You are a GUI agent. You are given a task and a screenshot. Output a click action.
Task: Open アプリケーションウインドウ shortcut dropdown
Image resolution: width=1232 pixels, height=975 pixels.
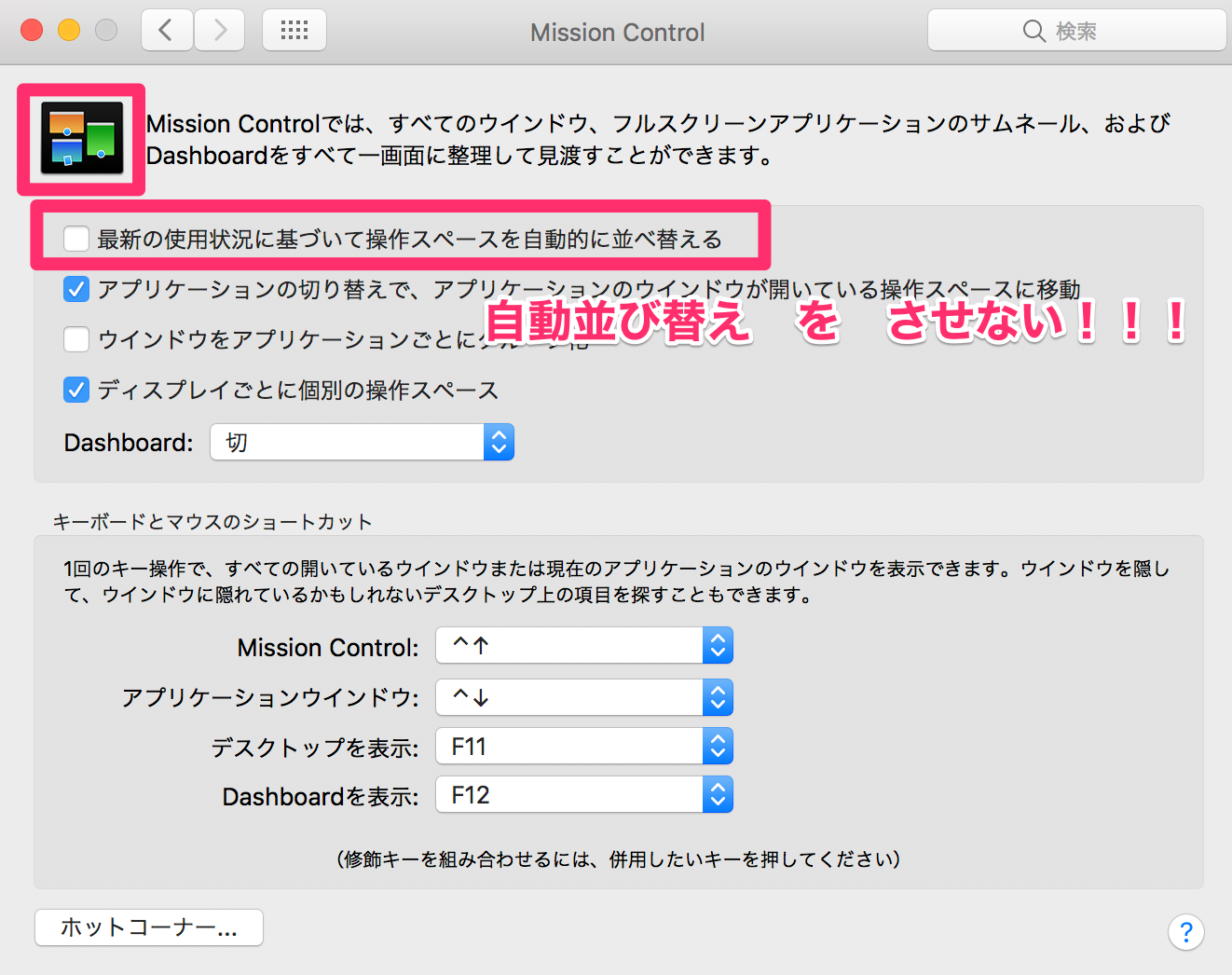click(x=584, y=697)
